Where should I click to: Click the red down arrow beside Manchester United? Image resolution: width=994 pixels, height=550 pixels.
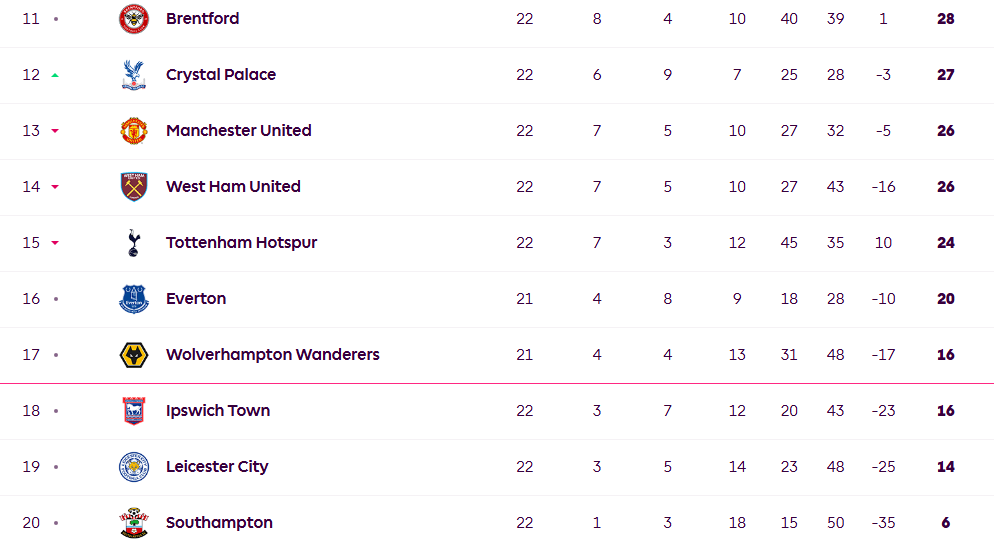point(55,131)
